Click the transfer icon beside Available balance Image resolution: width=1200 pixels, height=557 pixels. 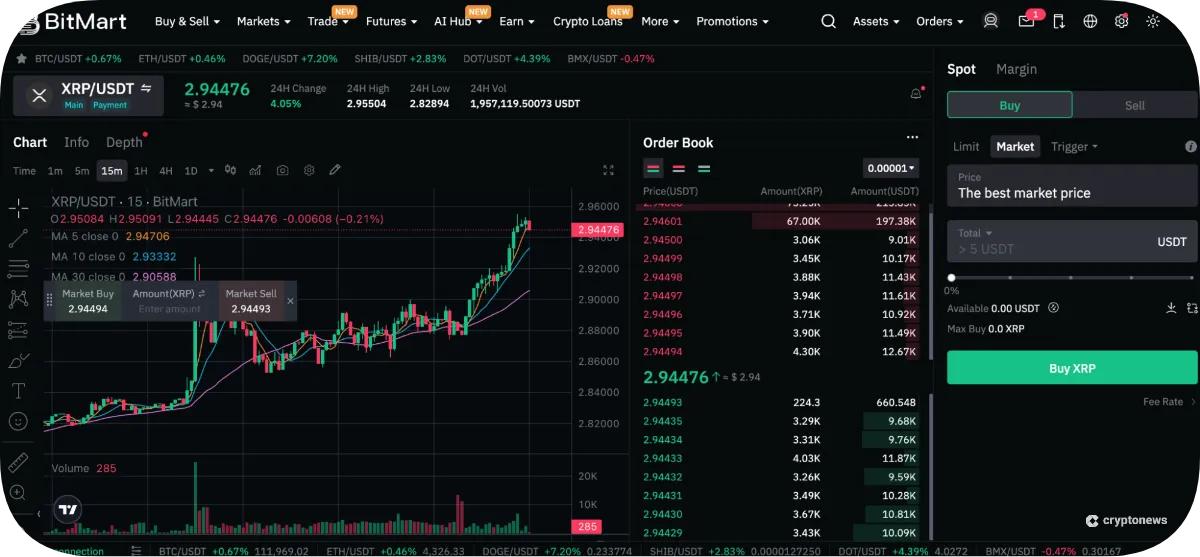tap(1192, 308)
